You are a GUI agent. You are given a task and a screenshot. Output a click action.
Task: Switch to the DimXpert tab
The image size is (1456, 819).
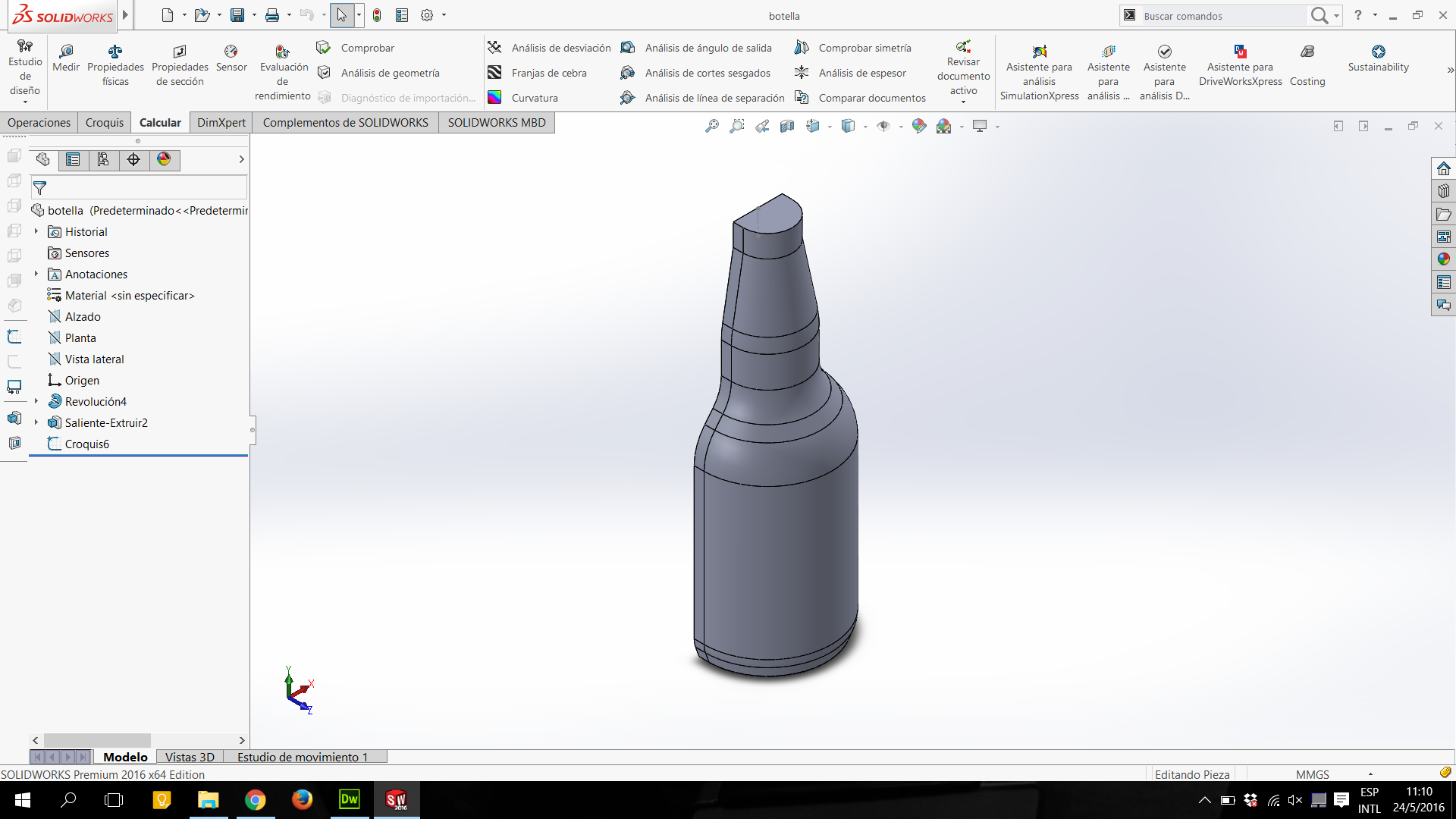[x=221, y=123]
